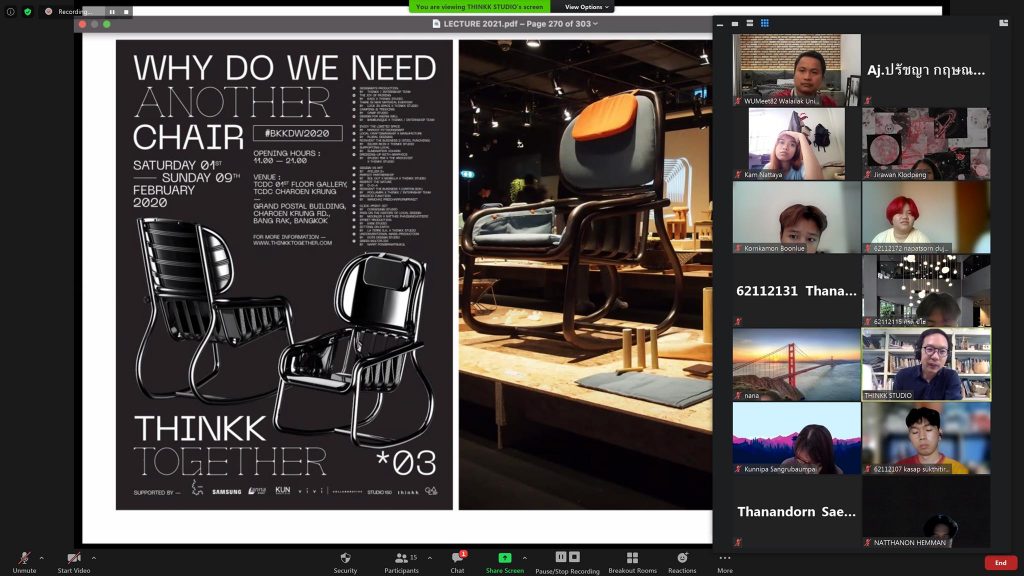The height and width of the screenshot is (576, 1024).
Task: Click the green Share Screen button
Action: pyautogui.click(x=505, y=560)
